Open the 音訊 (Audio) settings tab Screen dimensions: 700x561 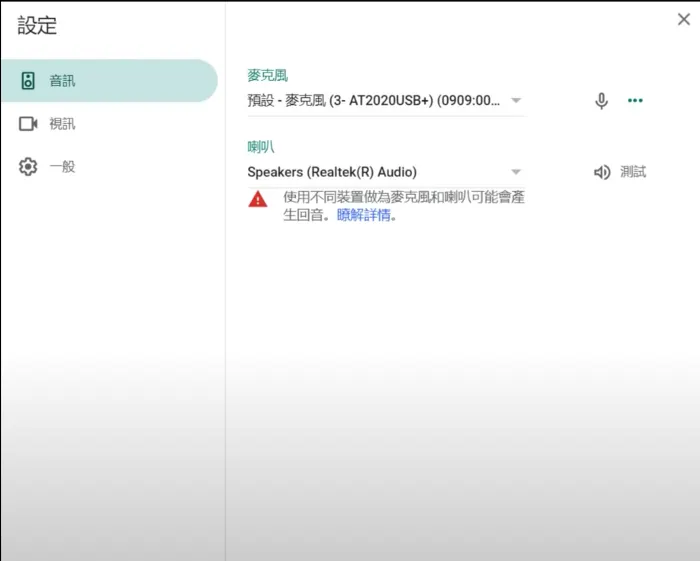109,81
